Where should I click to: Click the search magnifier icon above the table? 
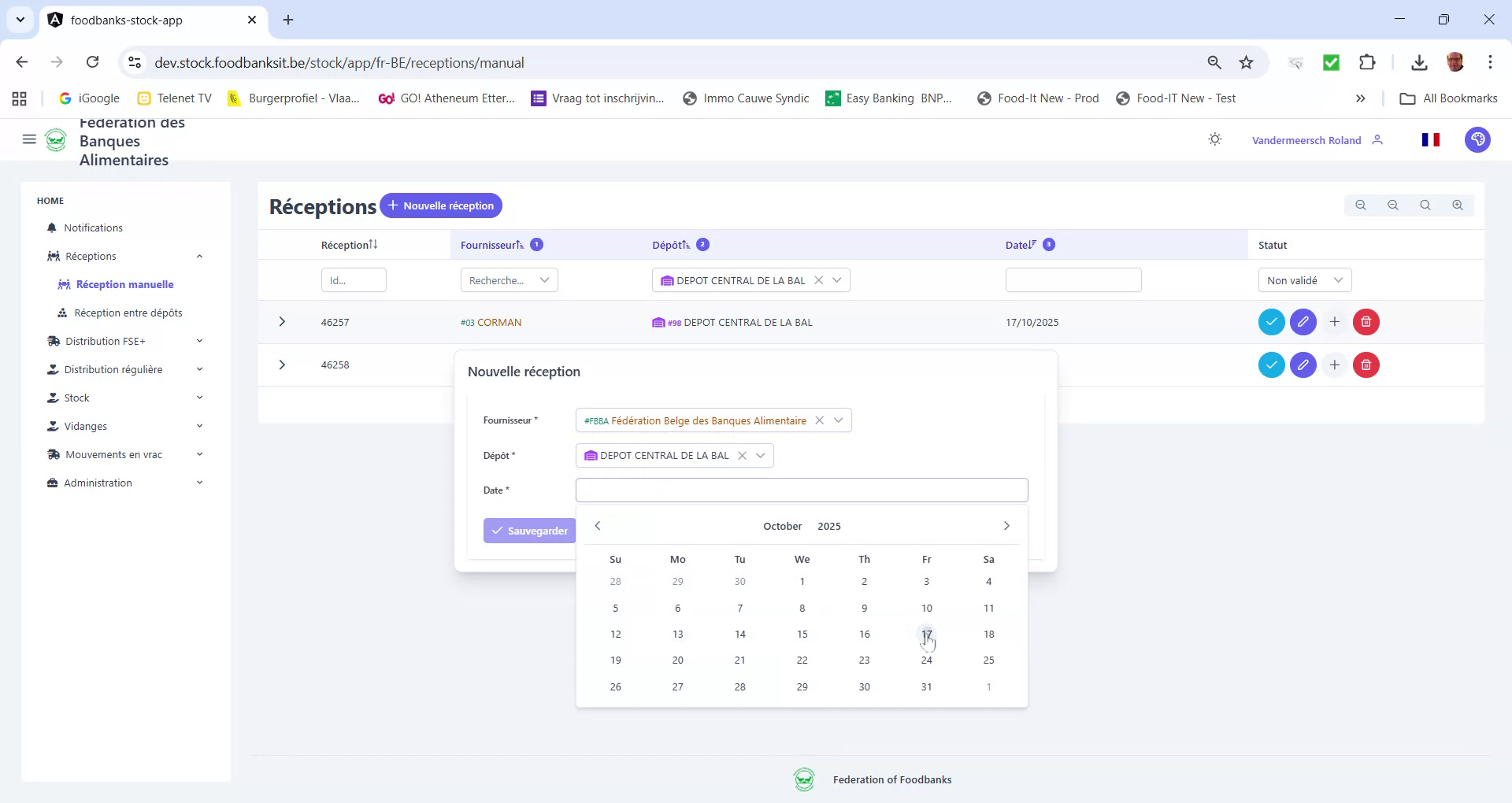pos(1425,205)
